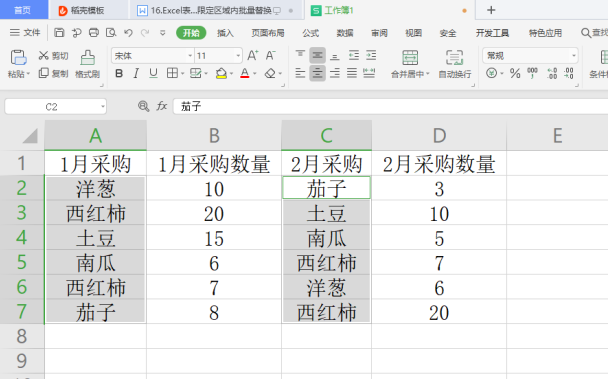Viewport: 610px width, 384px height.
Task: Expand quick access toolbar customize arrow
Action: pyautogui.click(x=163, y=33)
